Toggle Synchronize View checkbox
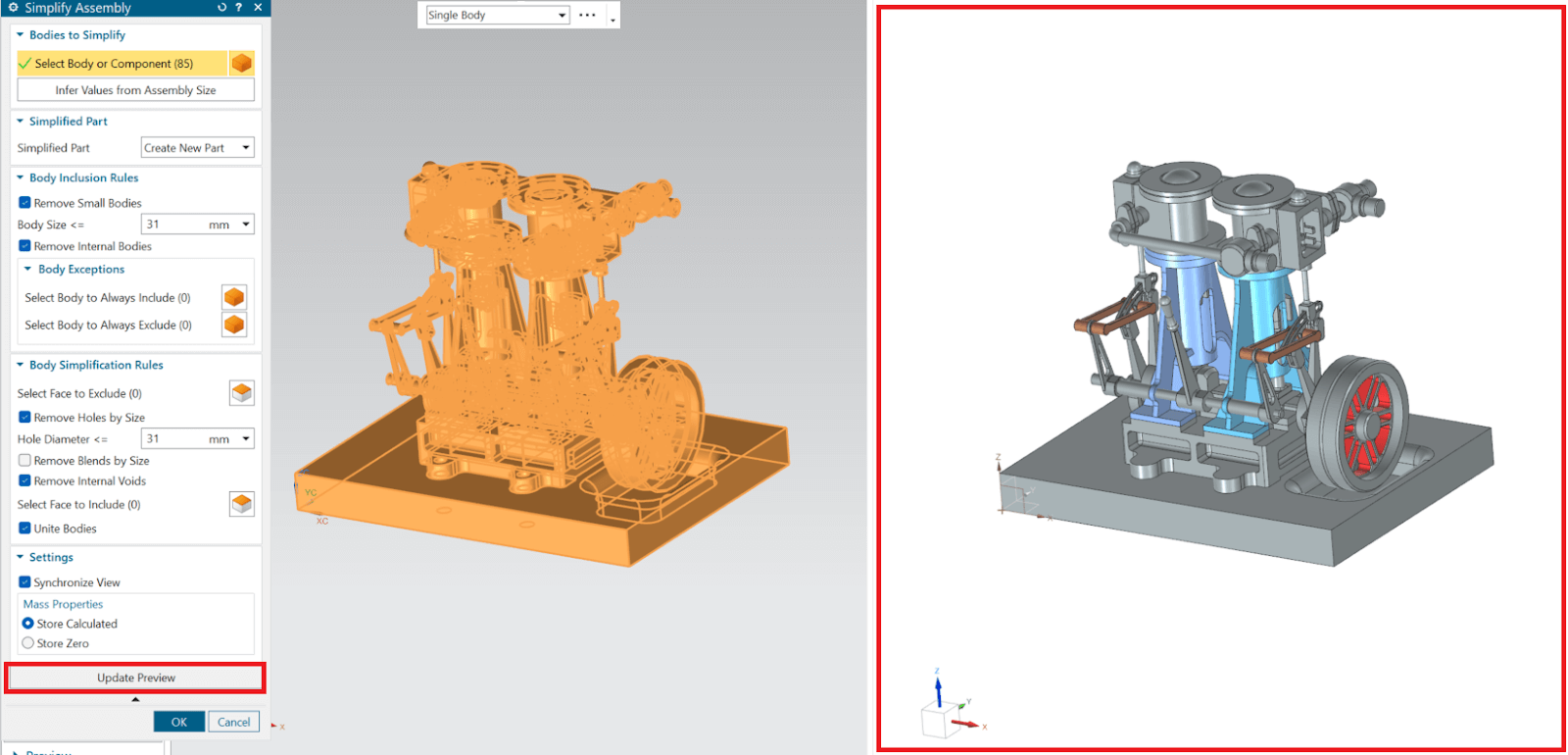The image size is (1568, 755). (x=24, y=581)
